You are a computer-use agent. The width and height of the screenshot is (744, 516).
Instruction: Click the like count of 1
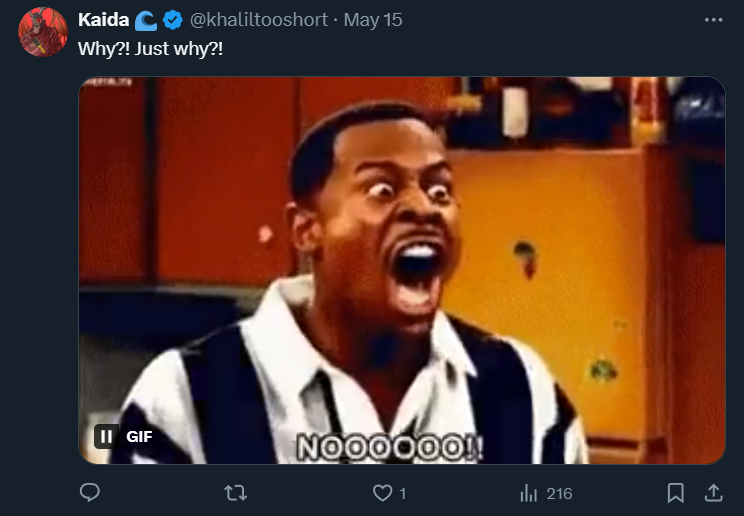click(403, 494)
